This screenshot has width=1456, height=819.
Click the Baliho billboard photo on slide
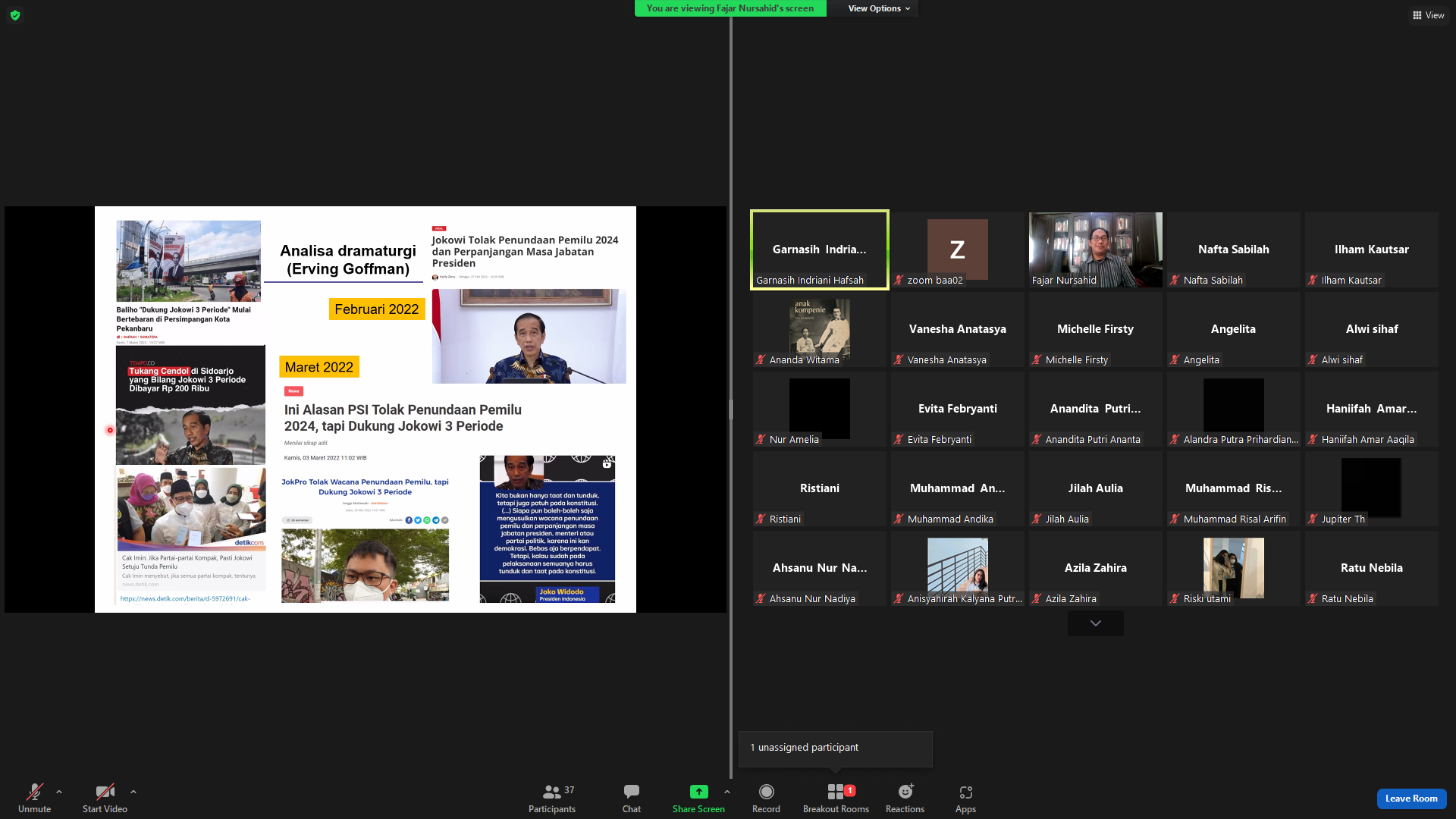188,261
